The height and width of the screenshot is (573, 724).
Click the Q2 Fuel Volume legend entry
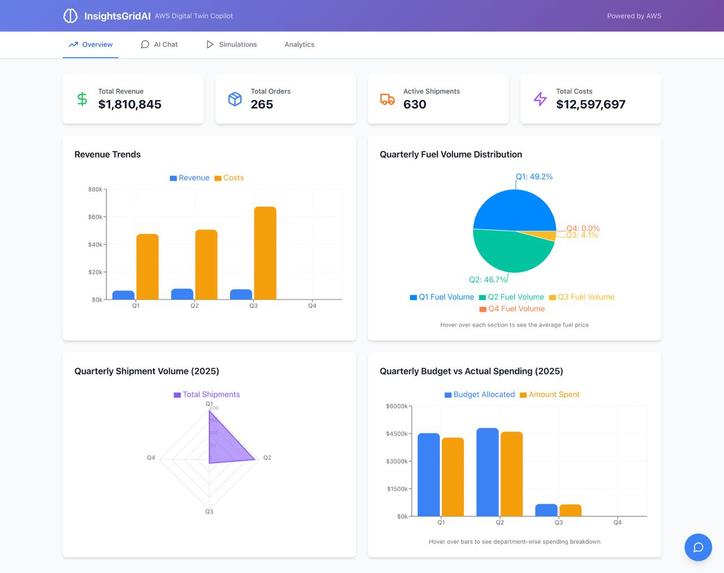(512, 297)
